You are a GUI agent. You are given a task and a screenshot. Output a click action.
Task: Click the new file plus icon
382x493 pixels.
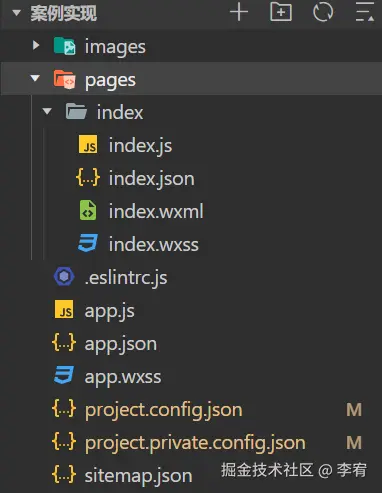(239, 12)
